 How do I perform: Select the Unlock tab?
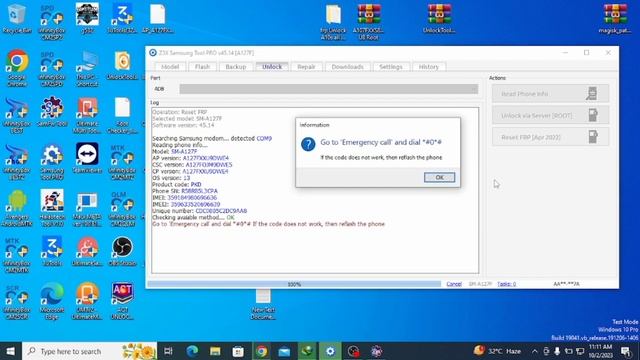(272, 67)
